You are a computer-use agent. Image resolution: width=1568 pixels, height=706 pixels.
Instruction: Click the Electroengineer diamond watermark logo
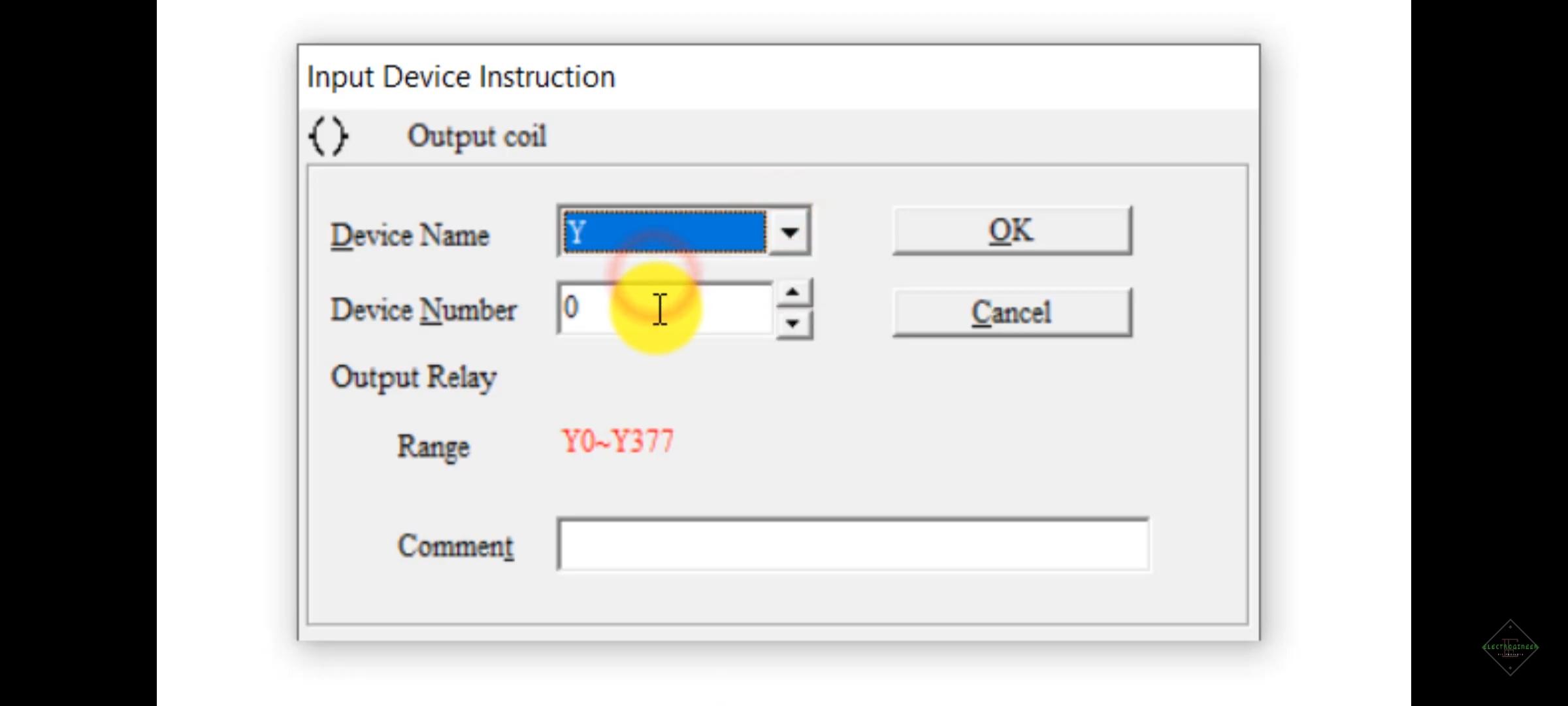1510,647
